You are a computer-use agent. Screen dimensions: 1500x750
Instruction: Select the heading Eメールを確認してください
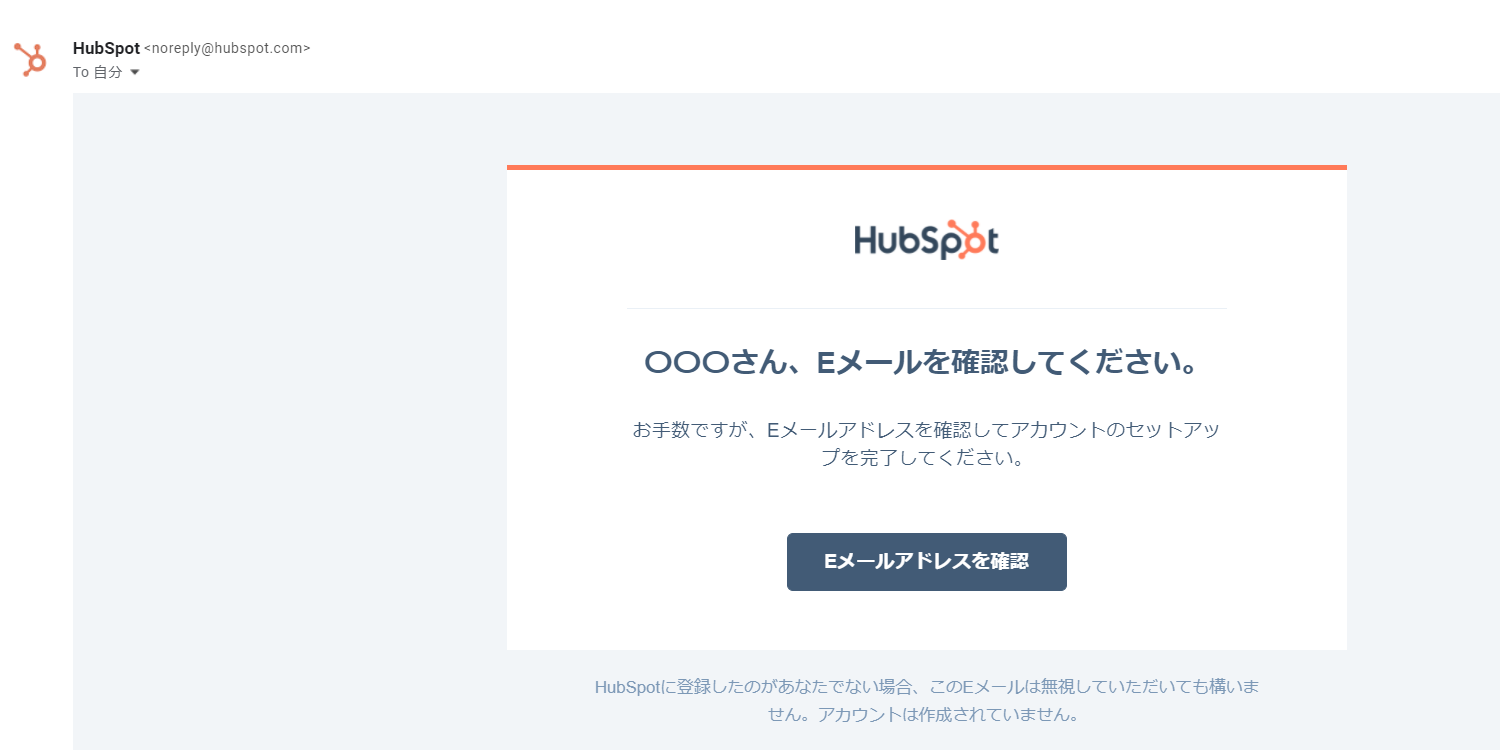pyautogui.click(x=1007, y=363)
